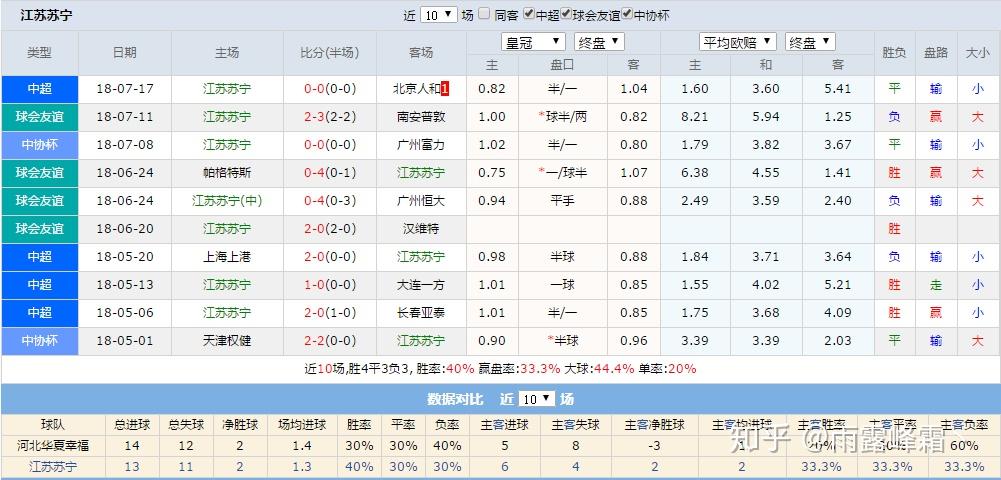The width and height of the screenshot is (1001, 480).
Task: Open the 数据对比 近 10 场 dropdown
Action: (537, 399)
